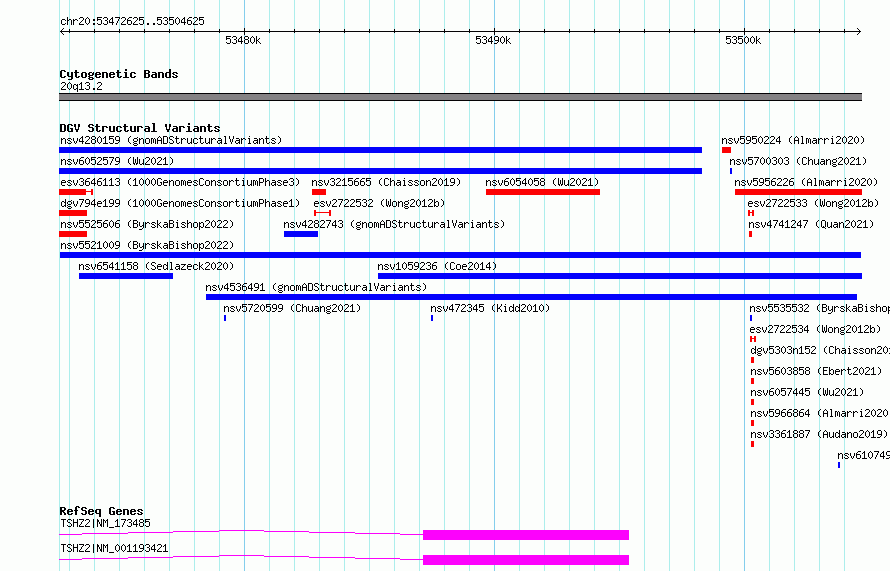Click the chr20:53472625..53504625 coordinates label
Viewport: 890px width, 571px height.
pyautogui.click(x=132, y=21)
